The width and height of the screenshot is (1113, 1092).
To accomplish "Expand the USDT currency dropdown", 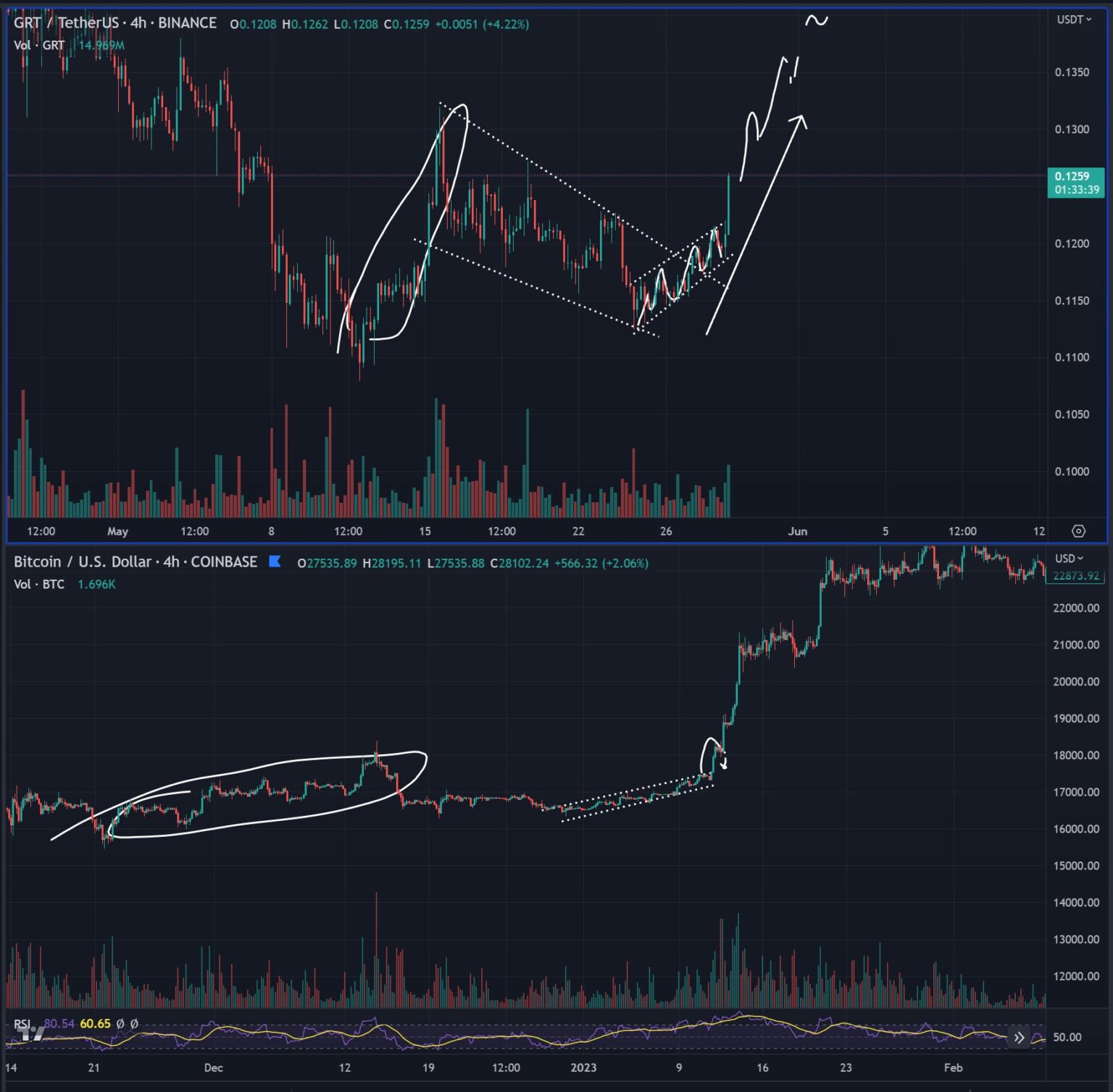I will point(1074,20).
